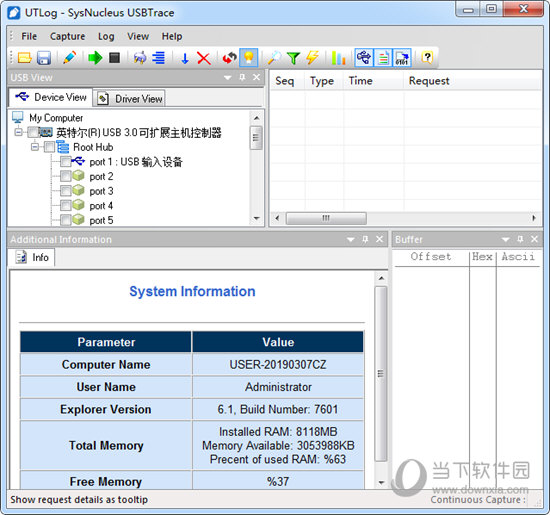
Task: Open the Additional Information panel dropdown arrow
Action: coord(350,240)
